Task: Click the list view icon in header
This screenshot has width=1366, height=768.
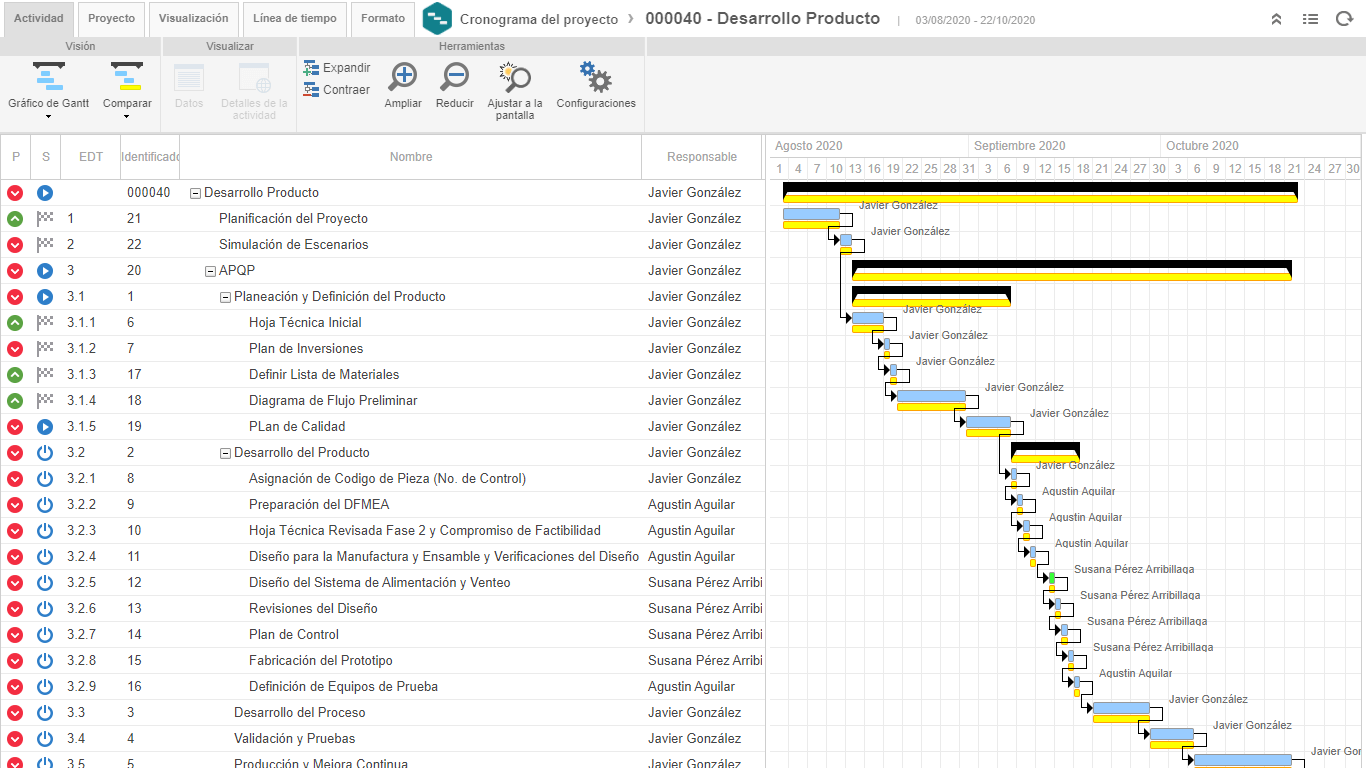Action: [1310, 19]
